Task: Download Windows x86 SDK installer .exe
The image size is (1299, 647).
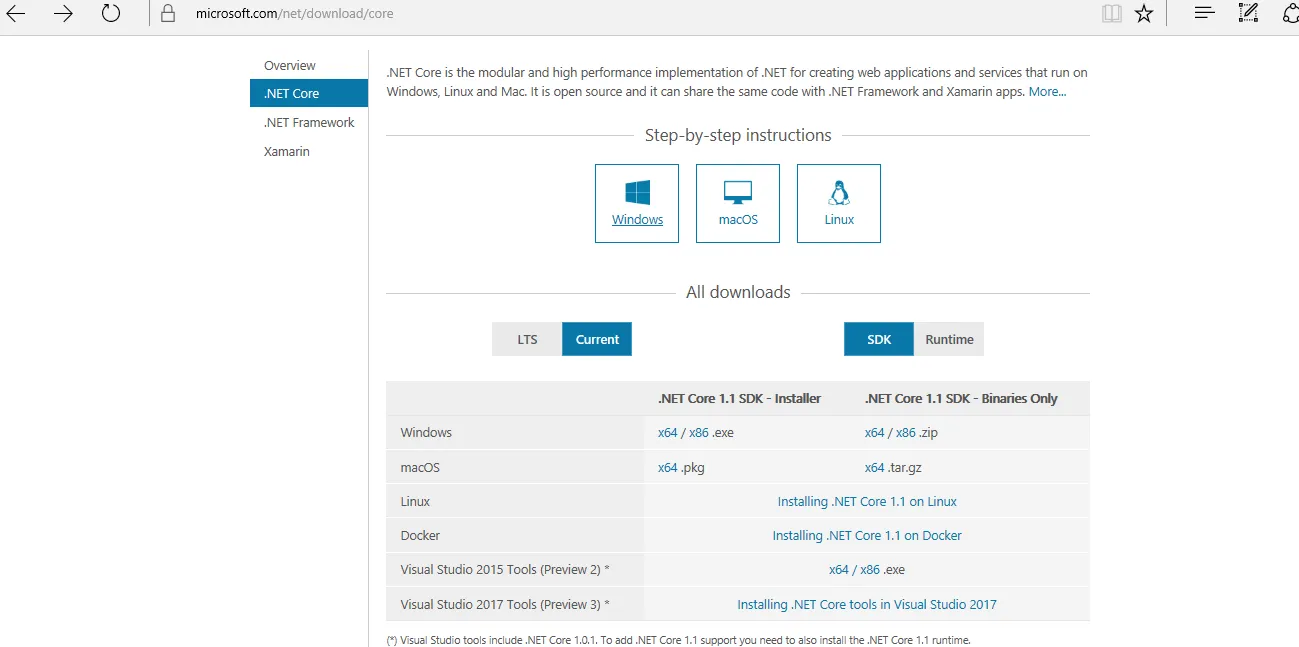Action: click(699, 432)
